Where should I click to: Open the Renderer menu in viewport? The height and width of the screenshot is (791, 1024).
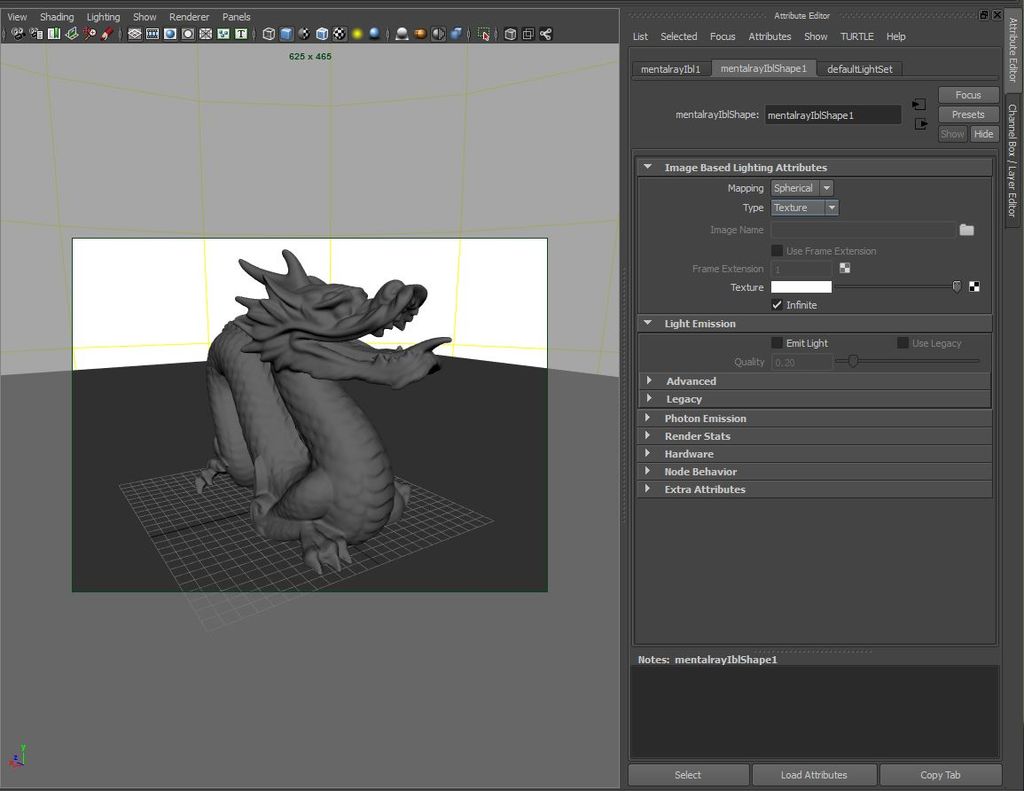point(189,17)
